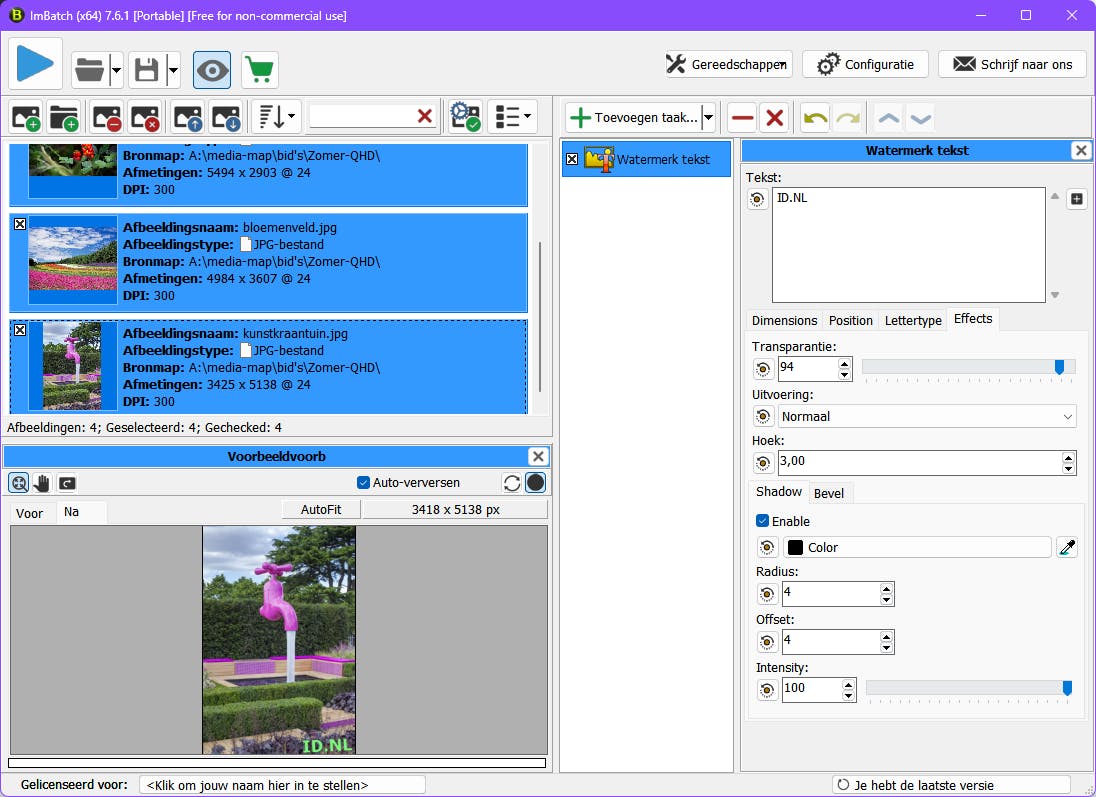Open the Gereedschappen dropdown menu
The width and height of the screenshot is (1096, 797).
coord(728,64)
